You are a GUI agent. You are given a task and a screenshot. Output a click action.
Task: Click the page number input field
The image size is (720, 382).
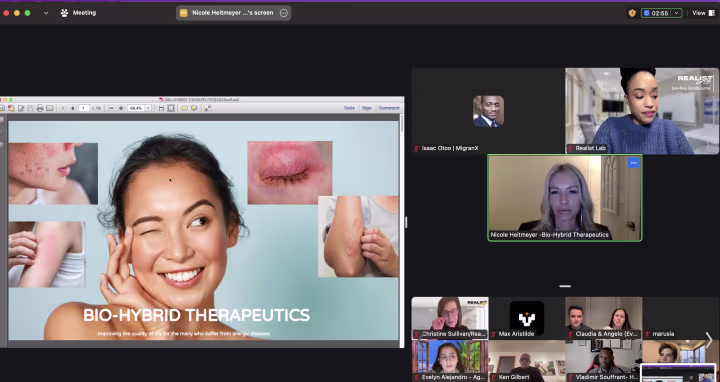click(84, 108)
